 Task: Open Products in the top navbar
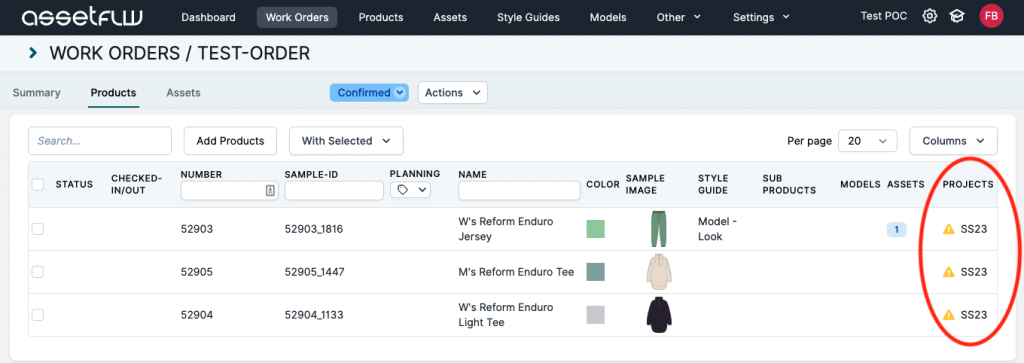[x=381, y=18]
